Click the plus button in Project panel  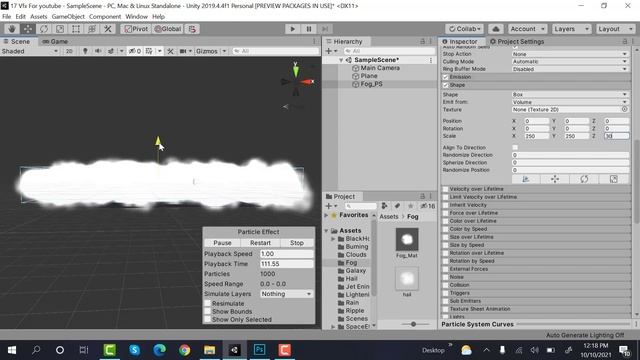pyautogui.click(x=329, y=206)
